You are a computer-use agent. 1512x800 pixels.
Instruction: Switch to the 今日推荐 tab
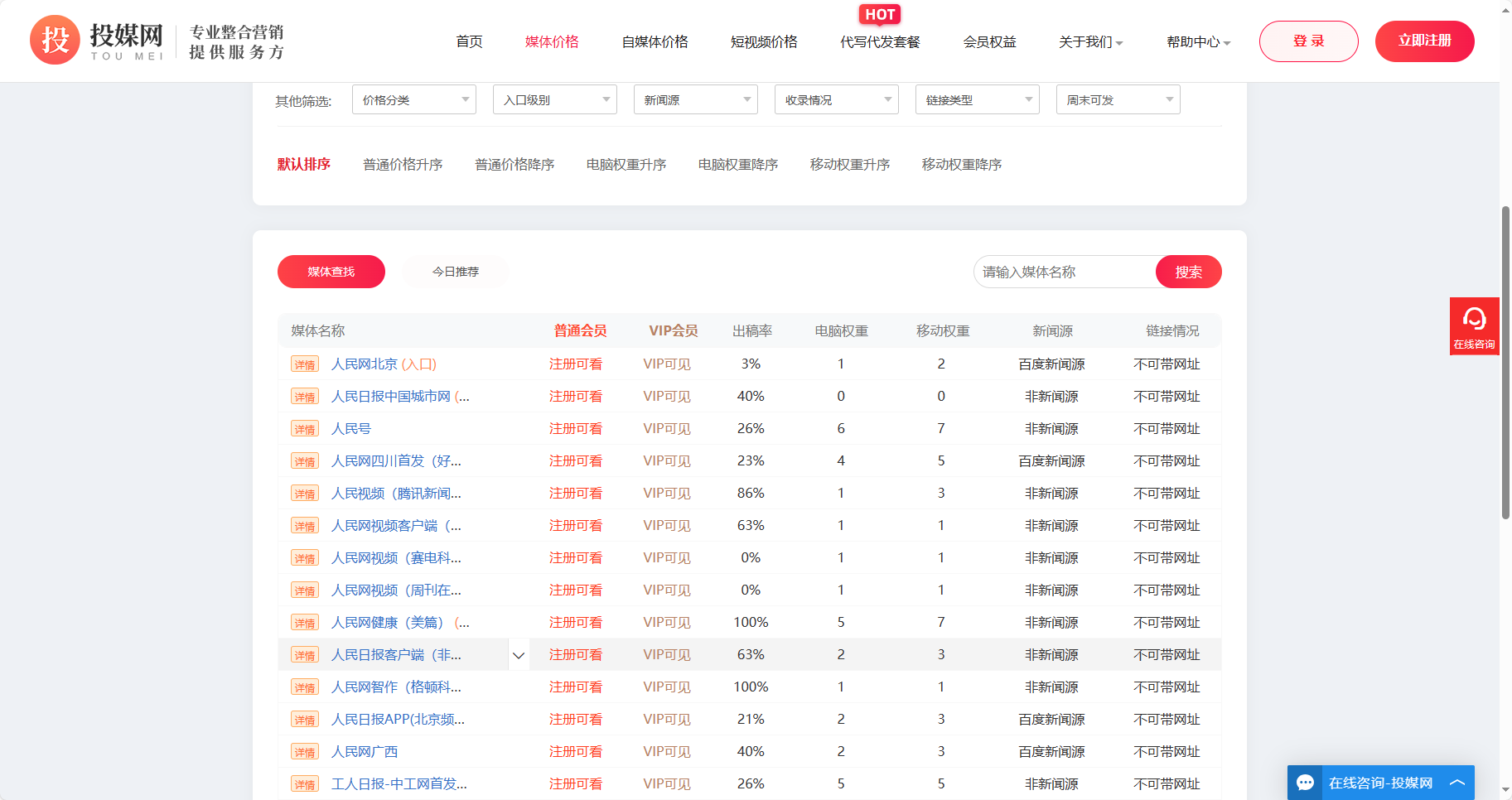click(x=456, y=272)
